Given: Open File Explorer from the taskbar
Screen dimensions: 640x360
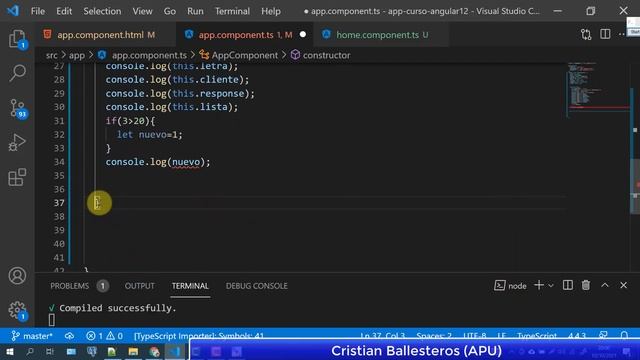Looking at the screenshot, I should pos(133,351).
